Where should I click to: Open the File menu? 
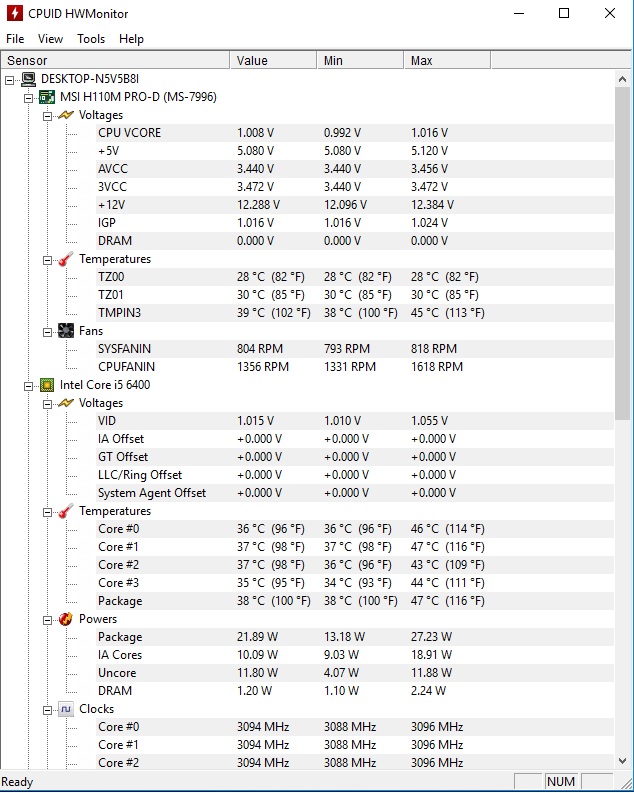pos(15,39)
